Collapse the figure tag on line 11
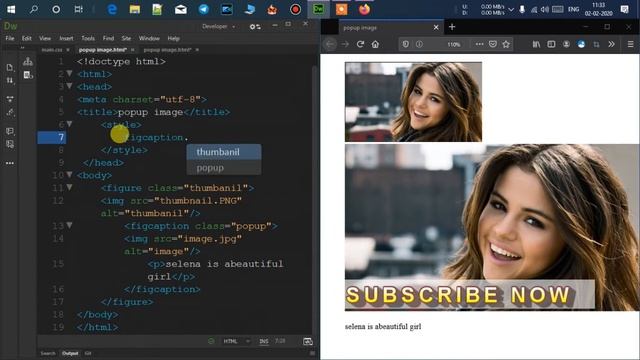Screen dimensions: 640x360 coord(69,187)
